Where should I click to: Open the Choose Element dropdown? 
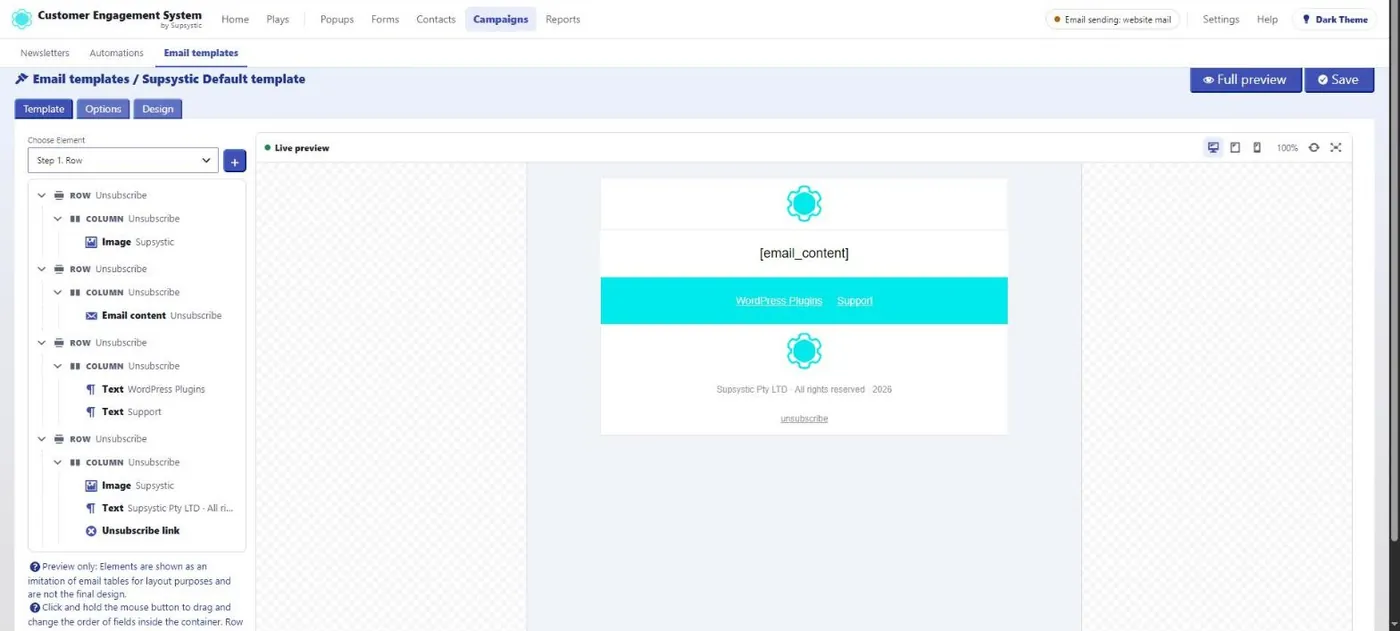(x=123, y=161)
